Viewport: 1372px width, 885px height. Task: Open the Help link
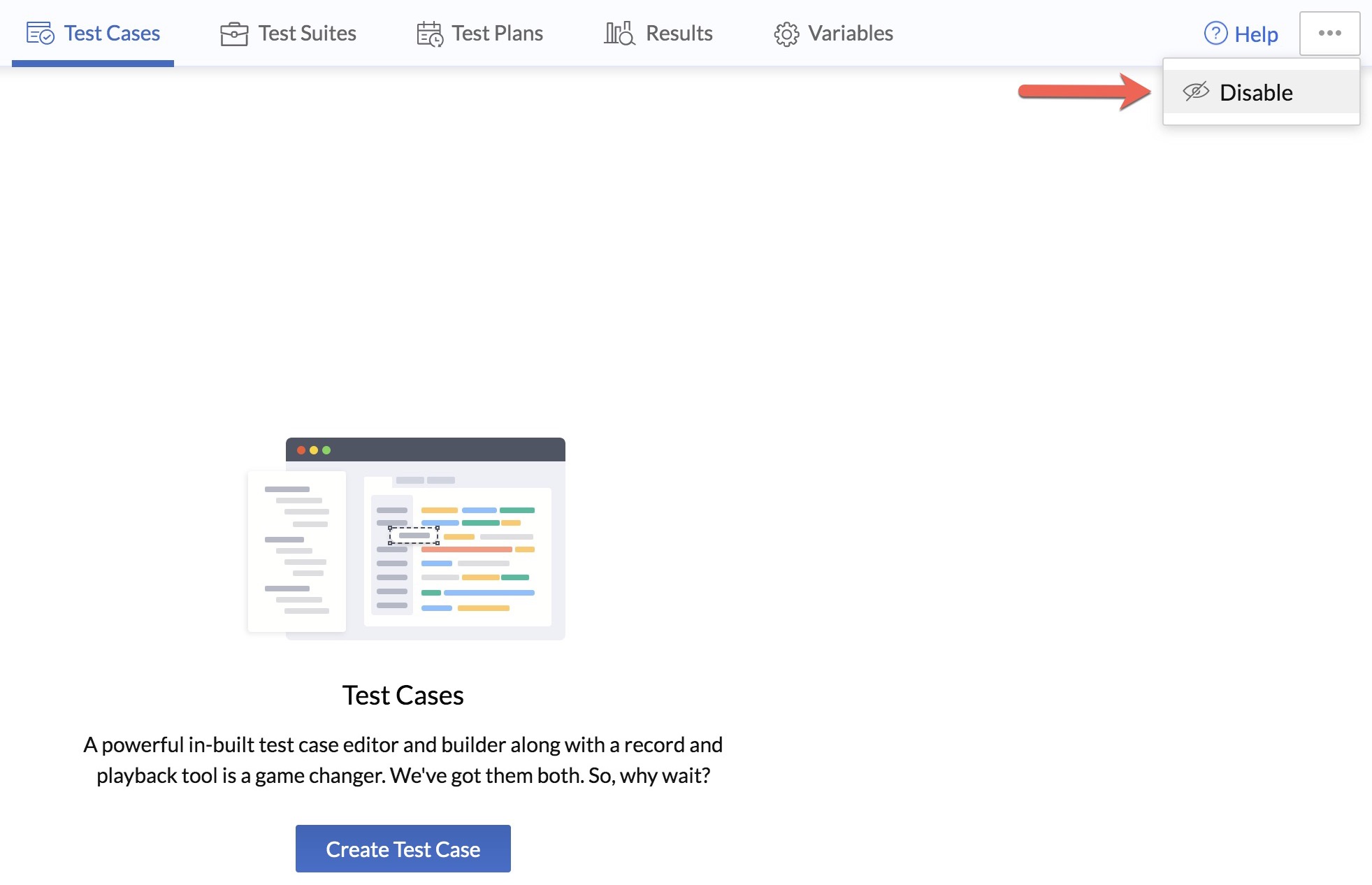coord(1255,34)
